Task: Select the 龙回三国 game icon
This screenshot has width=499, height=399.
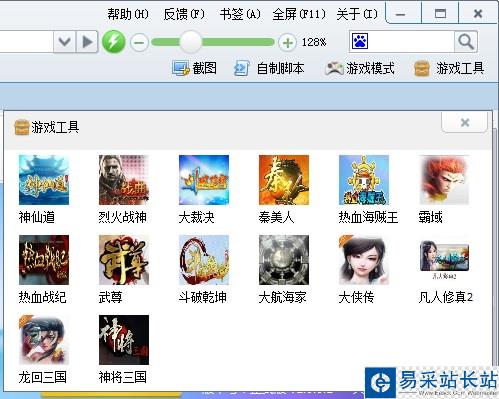Action: (x=44, y=340)
